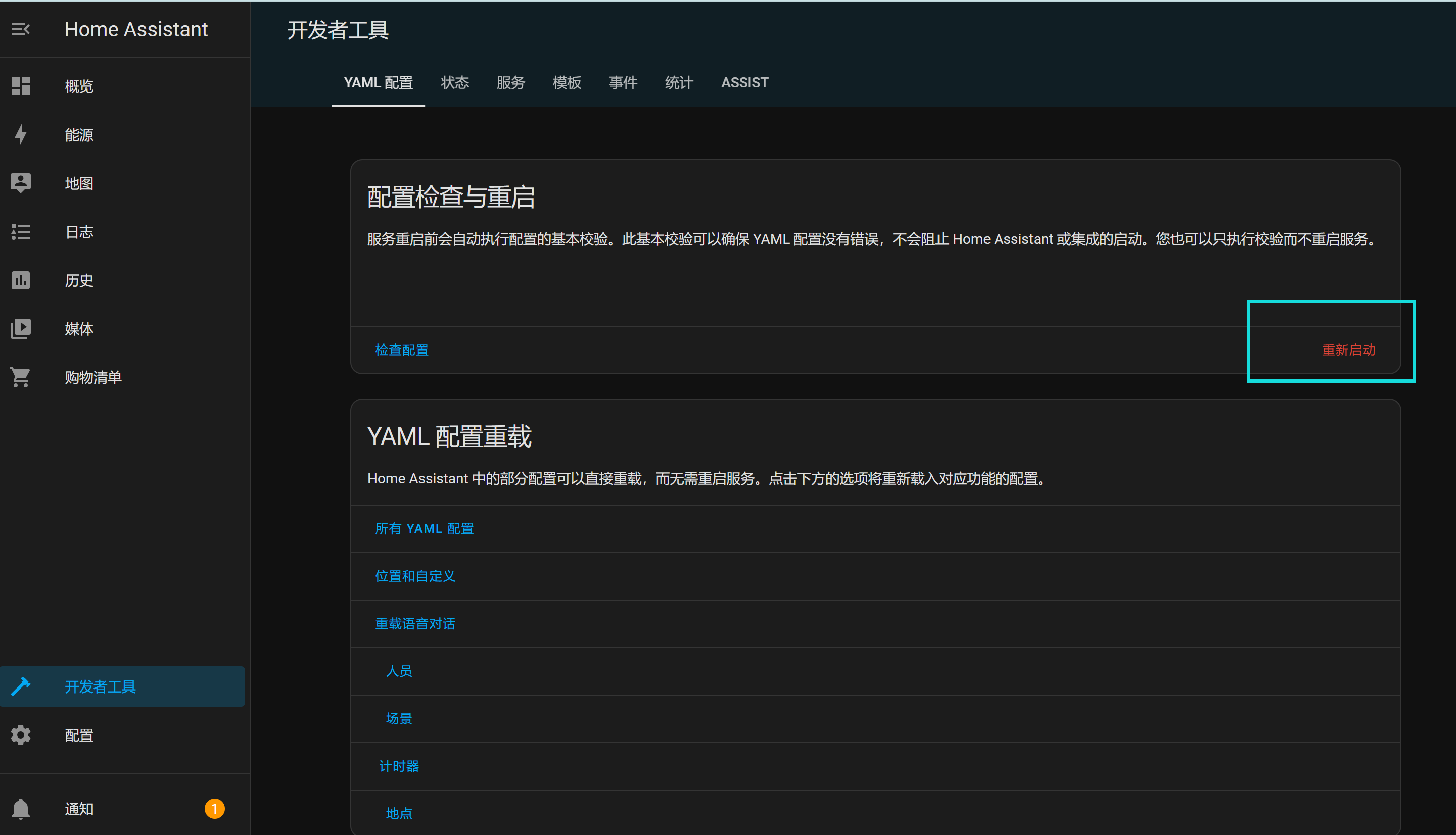Open the 媒体 media icon
This screenshot has width=1456, height=835.
[x=21, y=329]
